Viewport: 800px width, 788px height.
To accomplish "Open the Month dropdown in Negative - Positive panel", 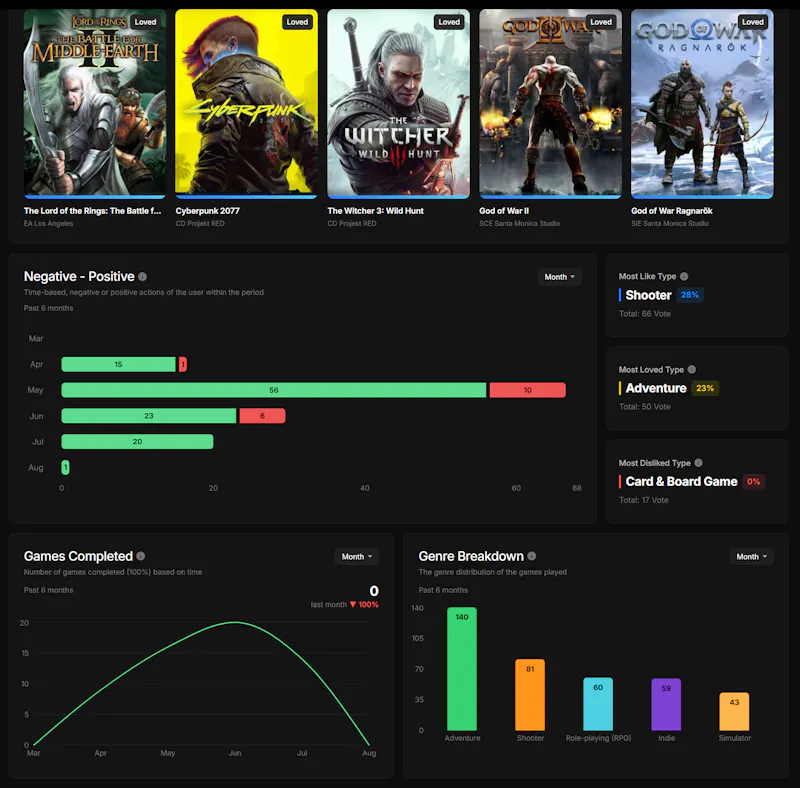I will click(559, 277).
